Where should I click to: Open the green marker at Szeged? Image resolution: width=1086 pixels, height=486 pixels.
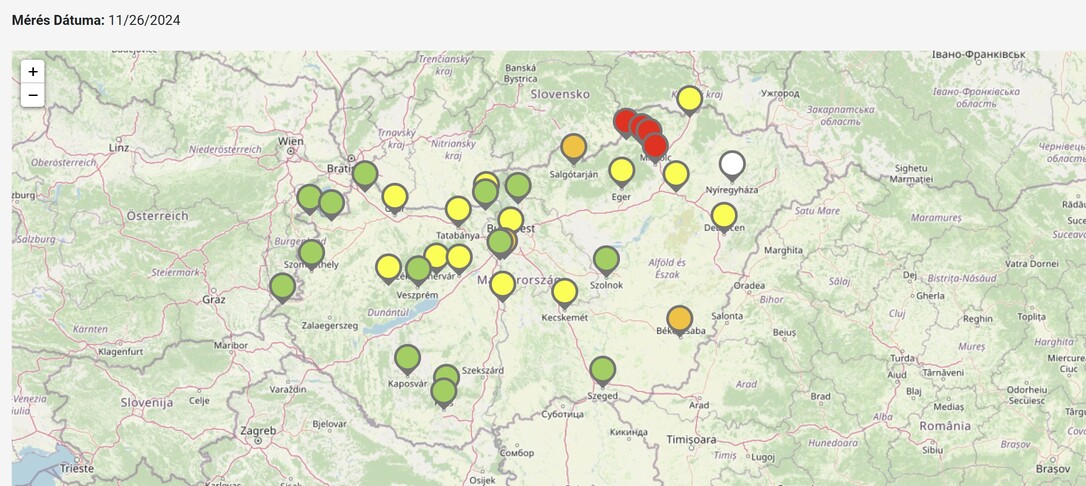coord(603,372)
